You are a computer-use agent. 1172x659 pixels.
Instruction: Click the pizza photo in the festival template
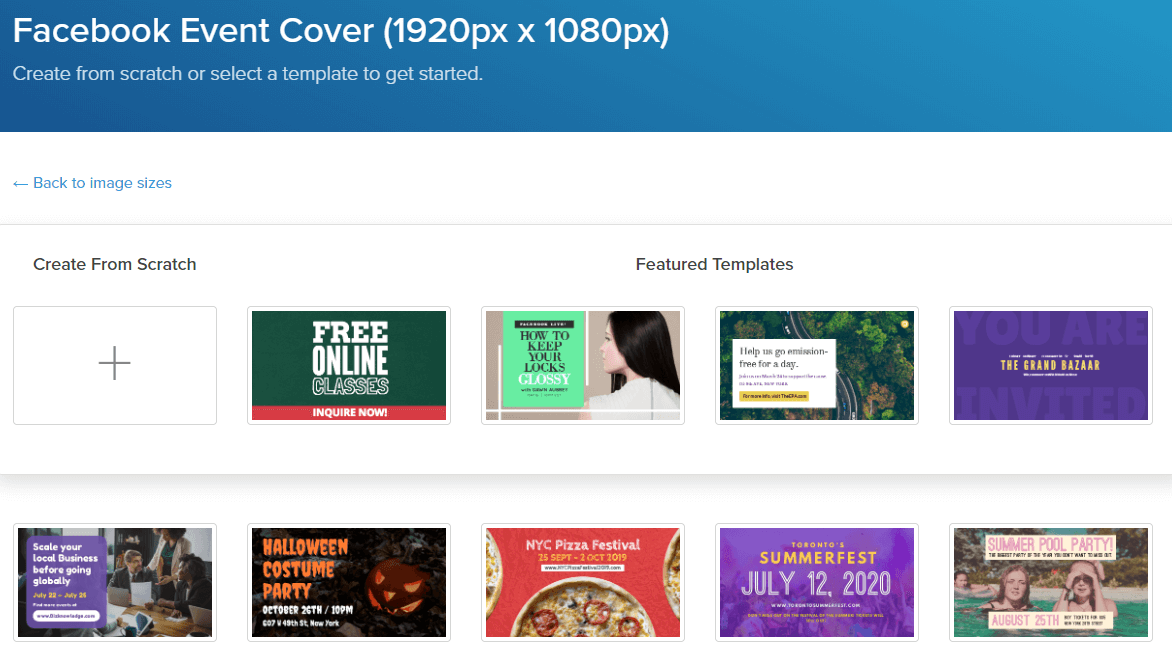[x=582, y=610]
